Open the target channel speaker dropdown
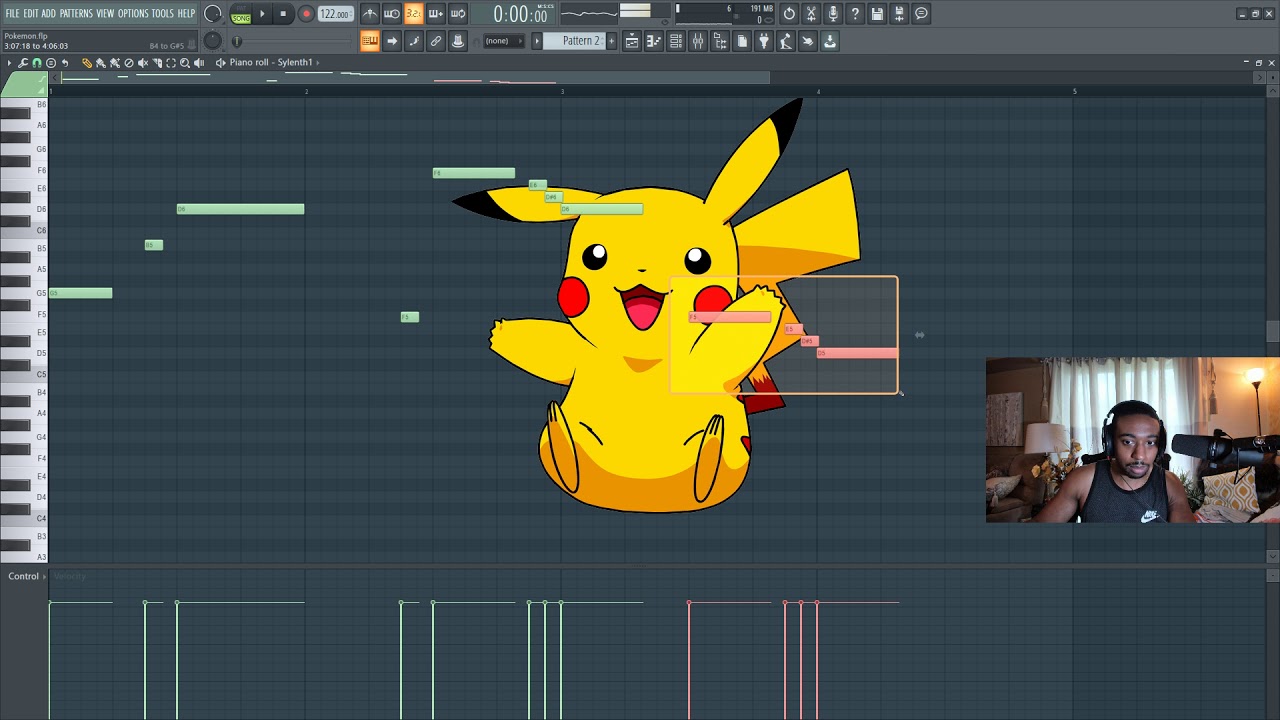1280x720 pixels. [x=220, y=63]
